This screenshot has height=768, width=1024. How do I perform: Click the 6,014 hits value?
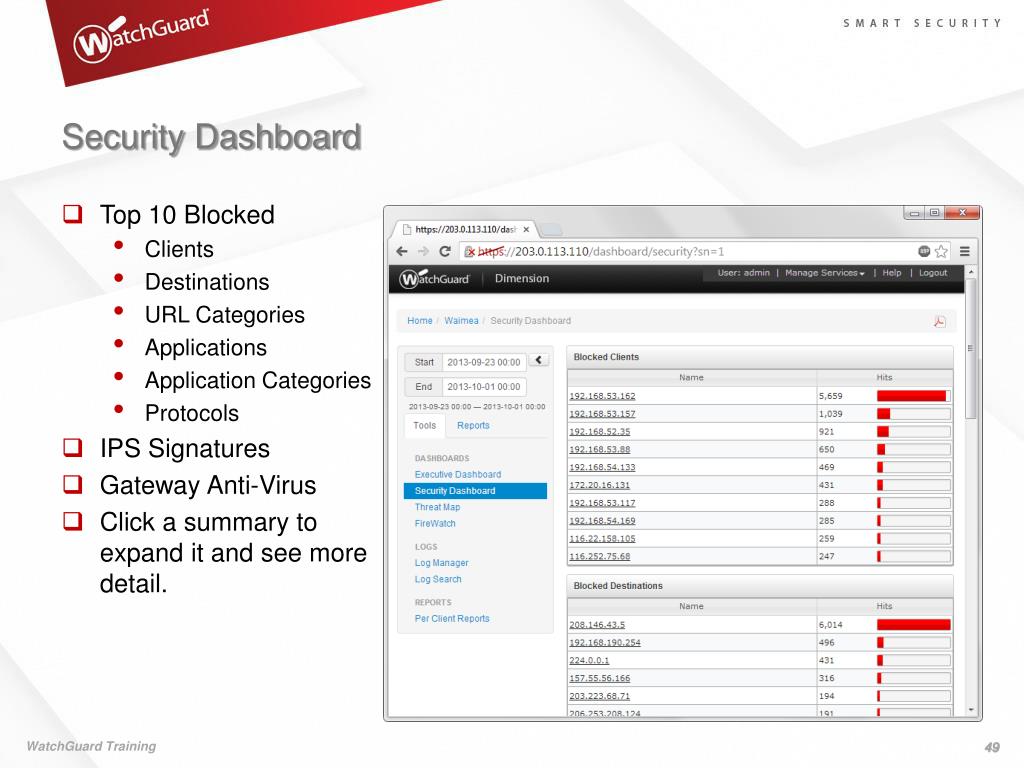point(830,625)
